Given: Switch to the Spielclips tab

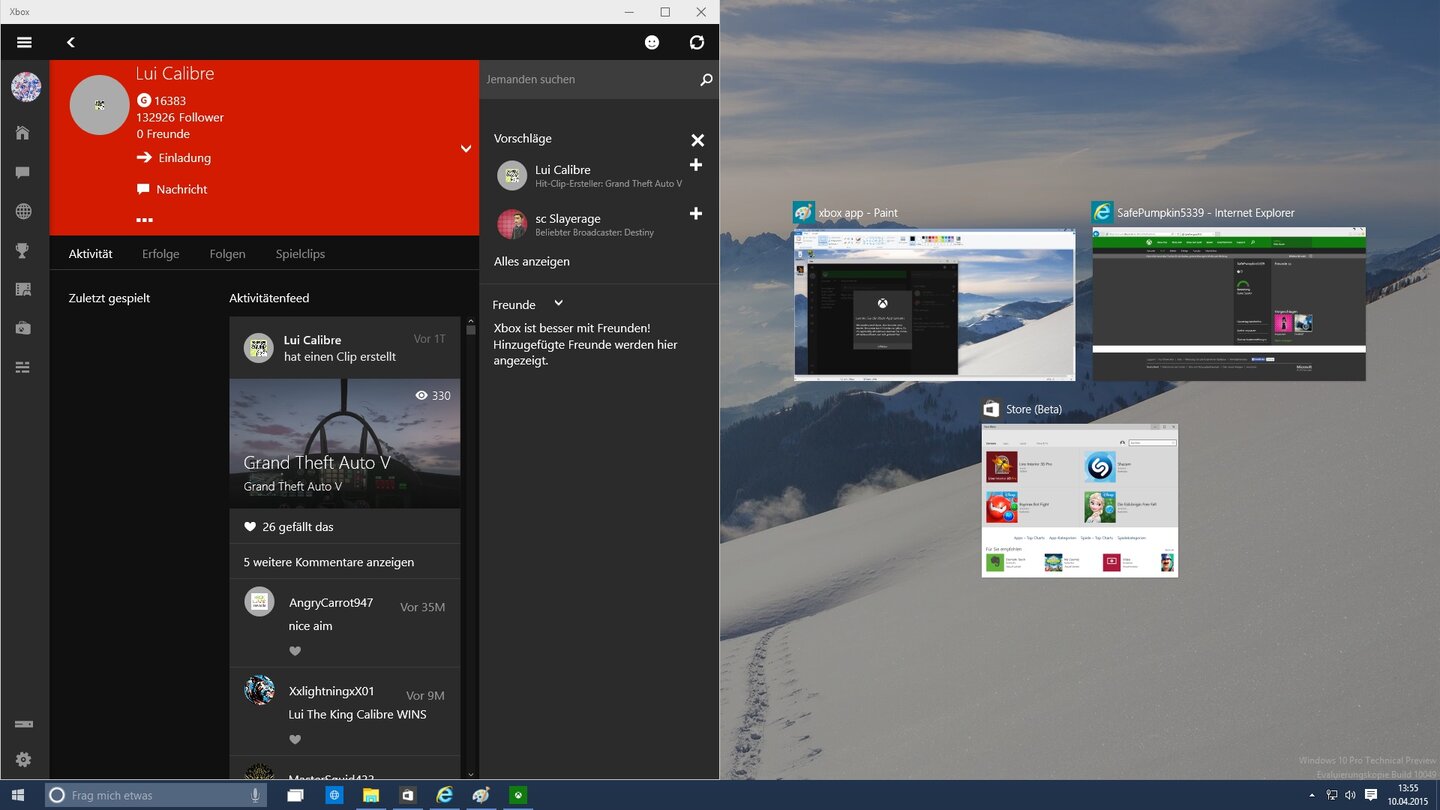Looking at the screenshot, I should tap(300, 254).
